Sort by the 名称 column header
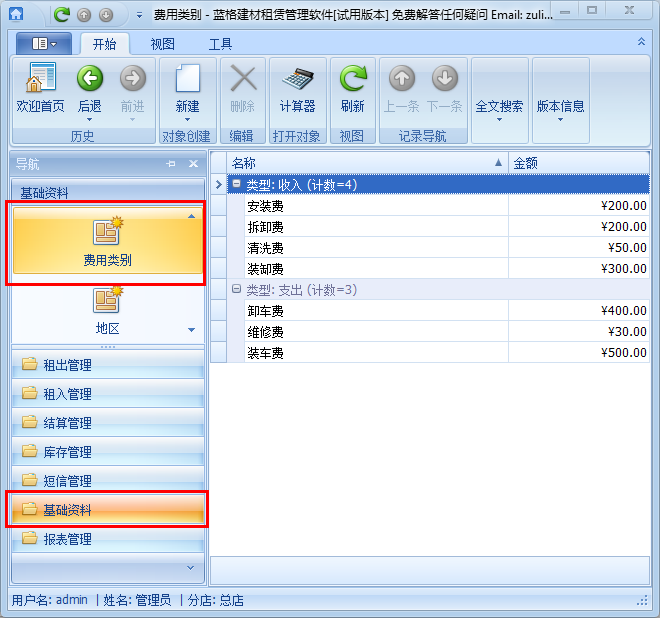This screenshot has height=618, width=660. [x=360, y=162]
